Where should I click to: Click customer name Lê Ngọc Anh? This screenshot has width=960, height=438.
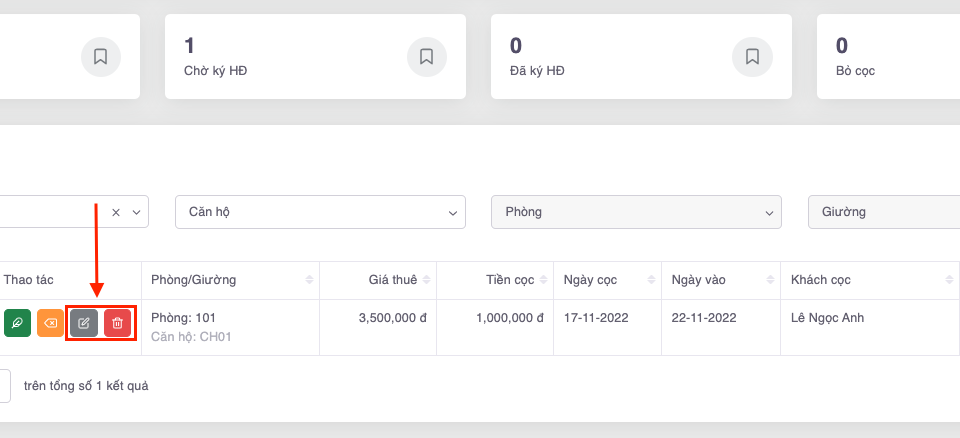coord(827,318)
